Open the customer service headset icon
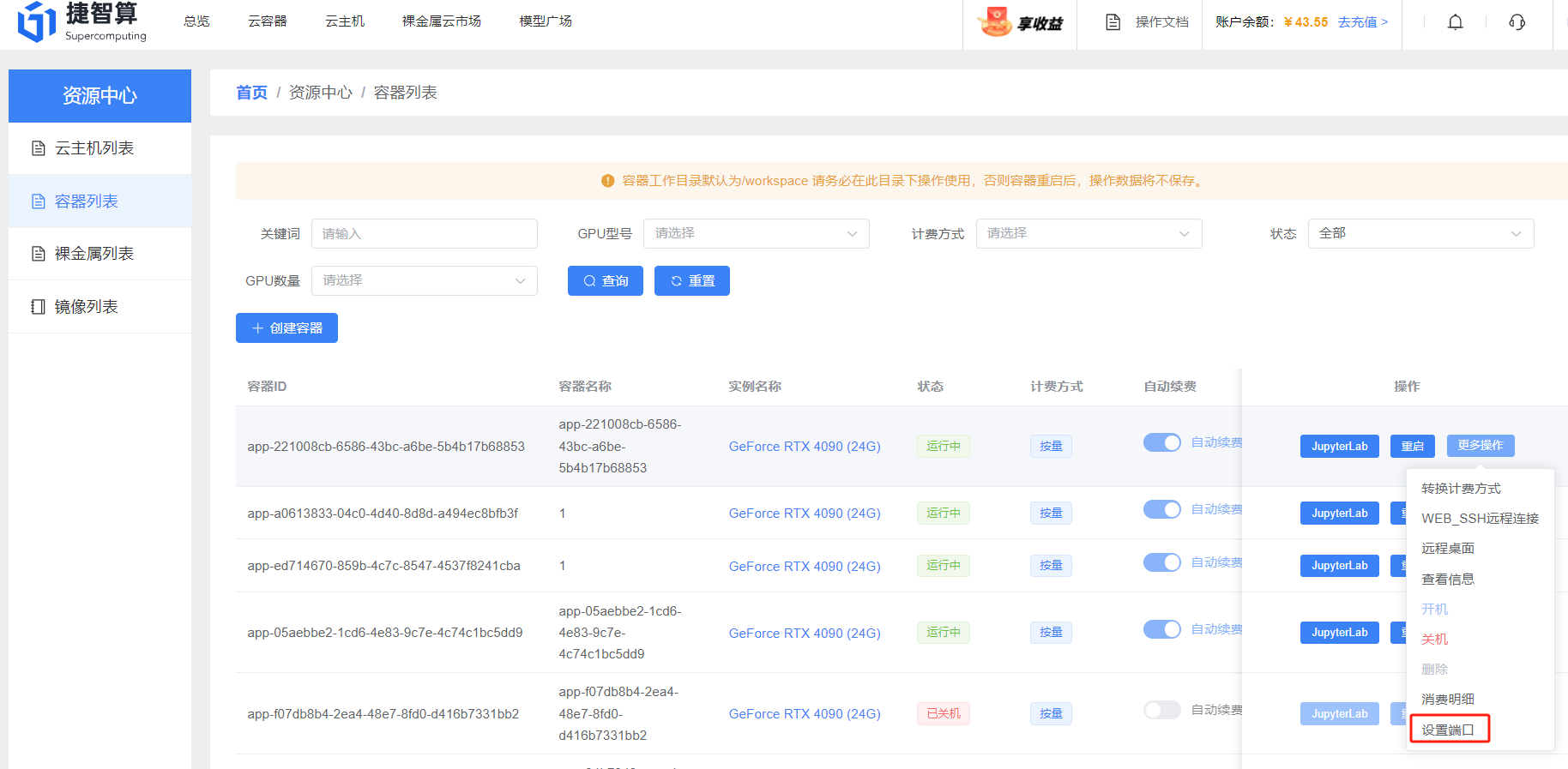 (1517, 22)
